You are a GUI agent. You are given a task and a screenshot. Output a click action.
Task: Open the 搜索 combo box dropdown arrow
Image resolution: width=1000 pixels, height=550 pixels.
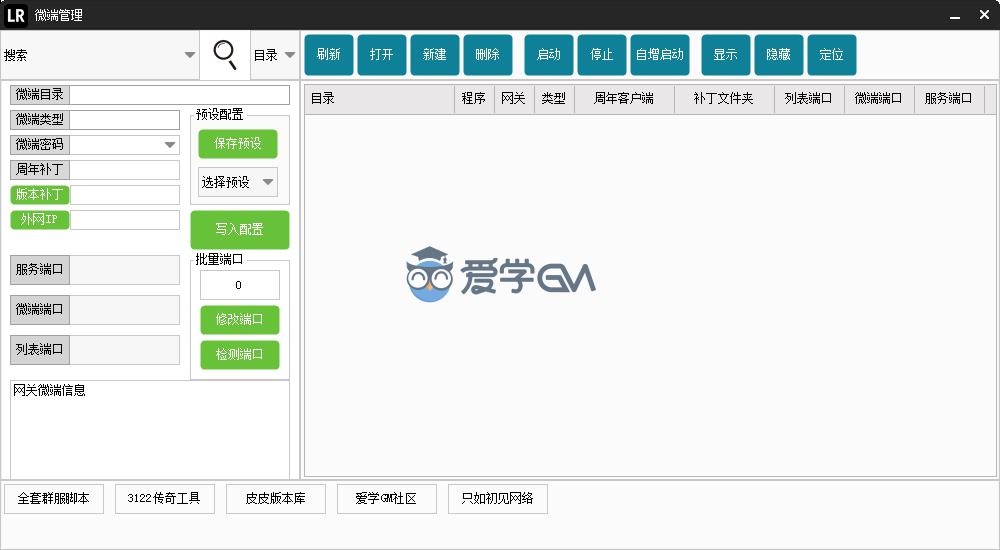(x=189, y=55)
